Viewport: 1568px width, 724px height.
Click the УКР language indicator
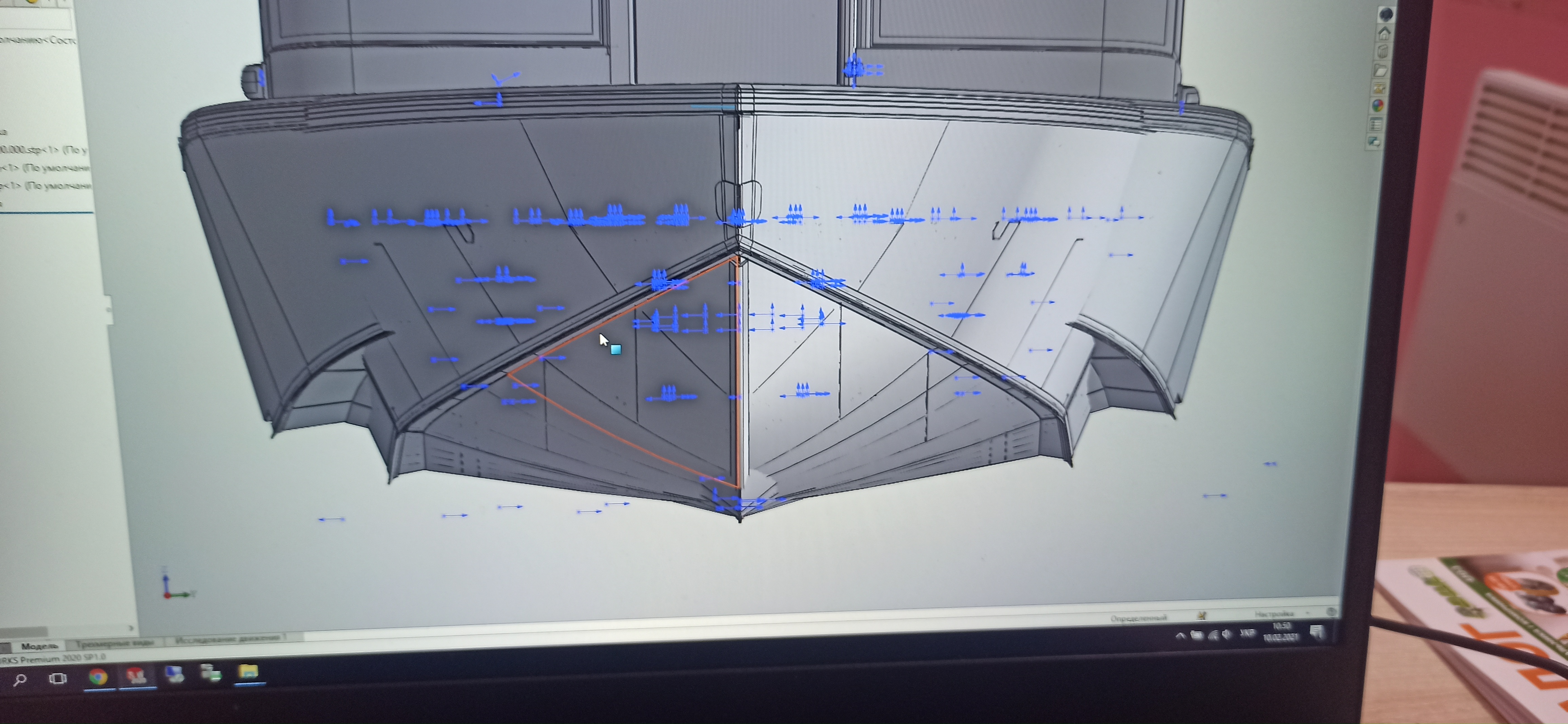coord(1248,634)
